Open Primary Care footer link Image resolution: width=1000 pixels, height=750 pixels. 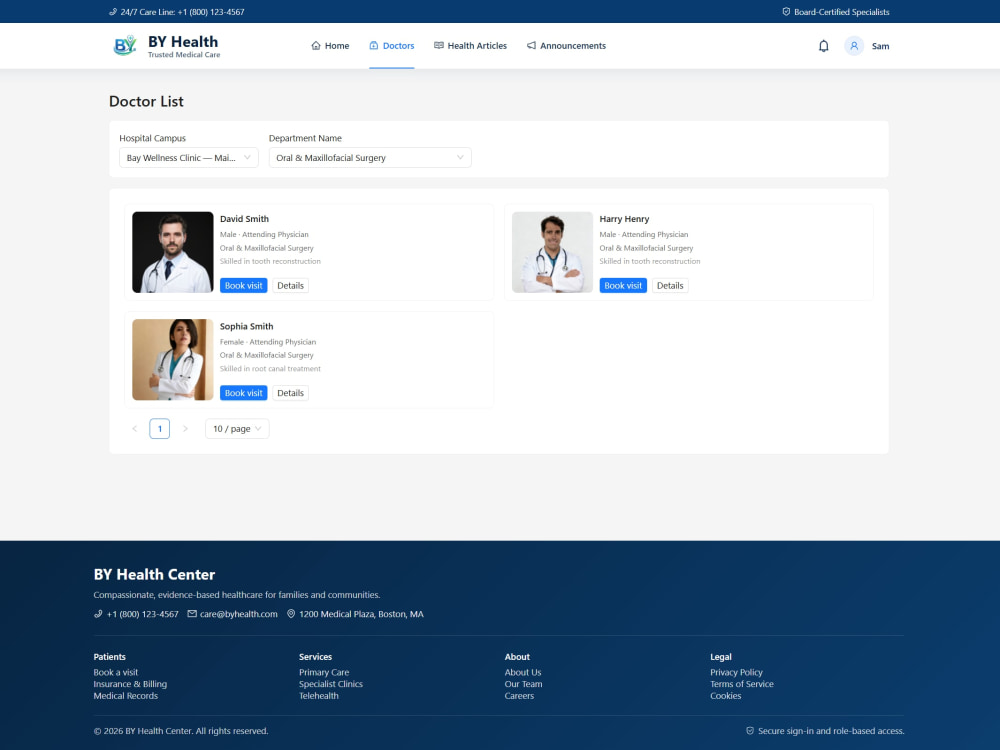[324, 672]
